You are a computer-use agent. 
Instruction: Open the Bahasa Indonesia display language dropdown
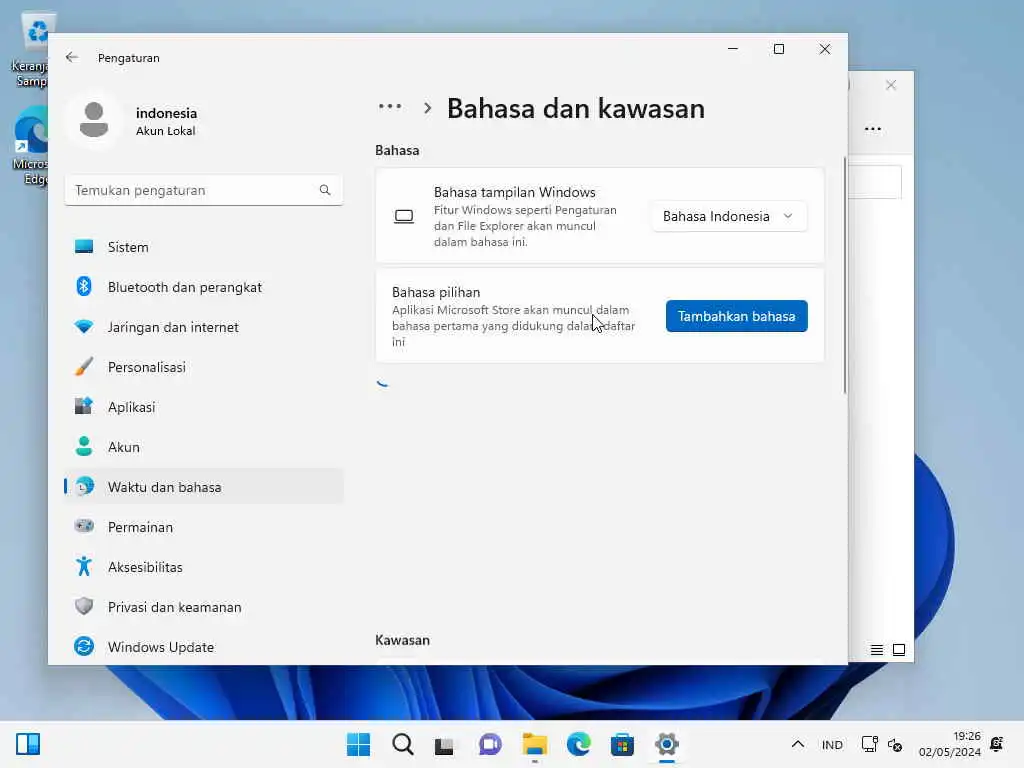coord(729,216)
